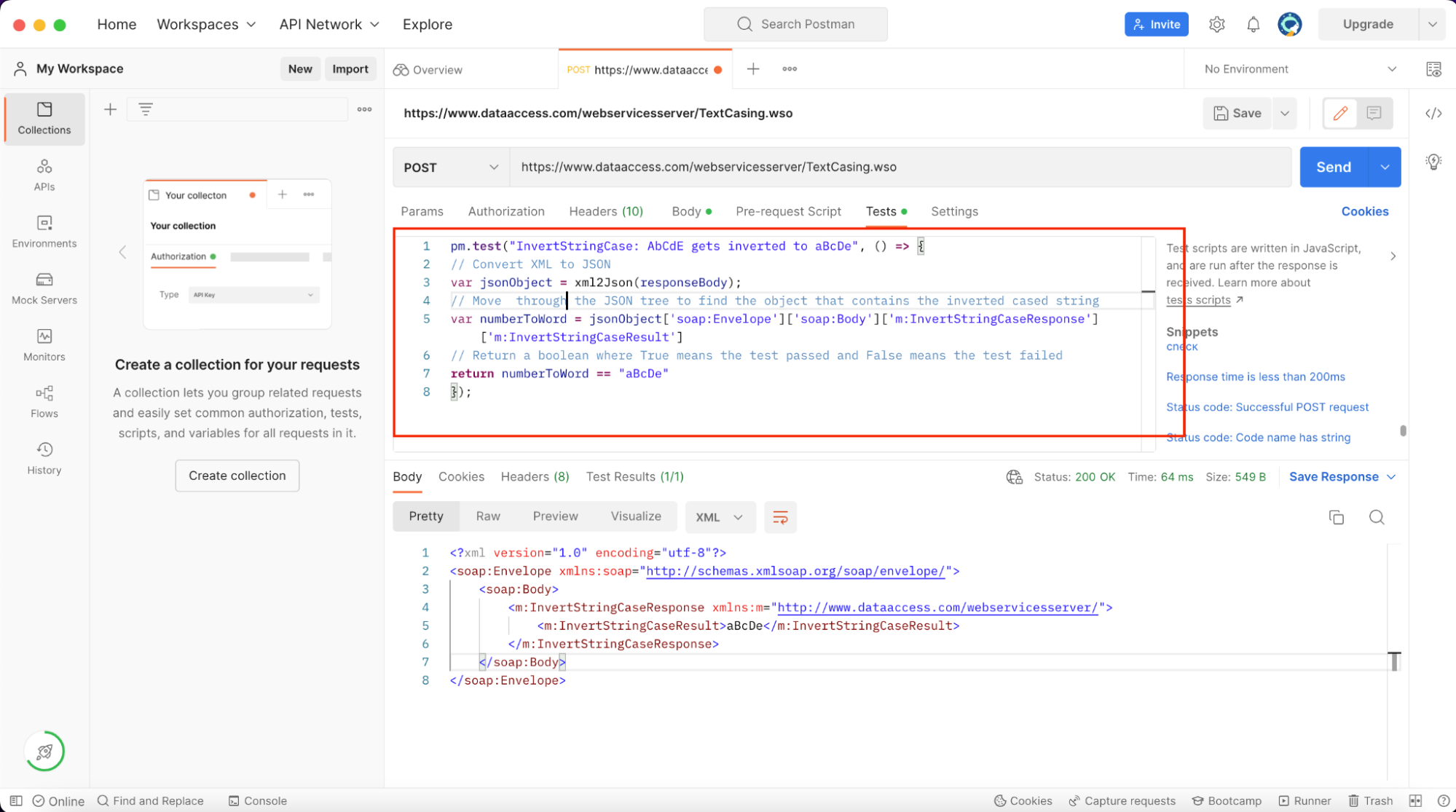Screen dimensions: 1456x812
Task: Go to previous onboarding slide arrow
Action: pos(122,253)
